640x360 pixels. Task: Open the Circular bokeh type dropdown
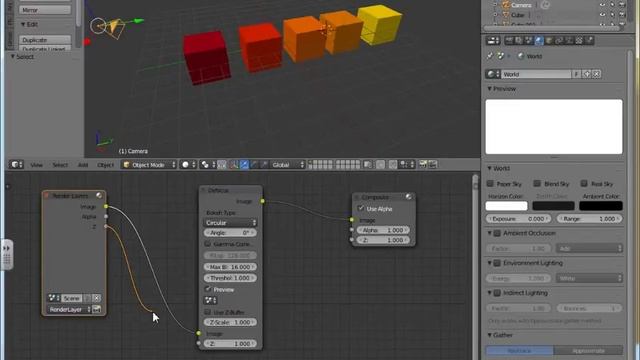click(230, 222)
